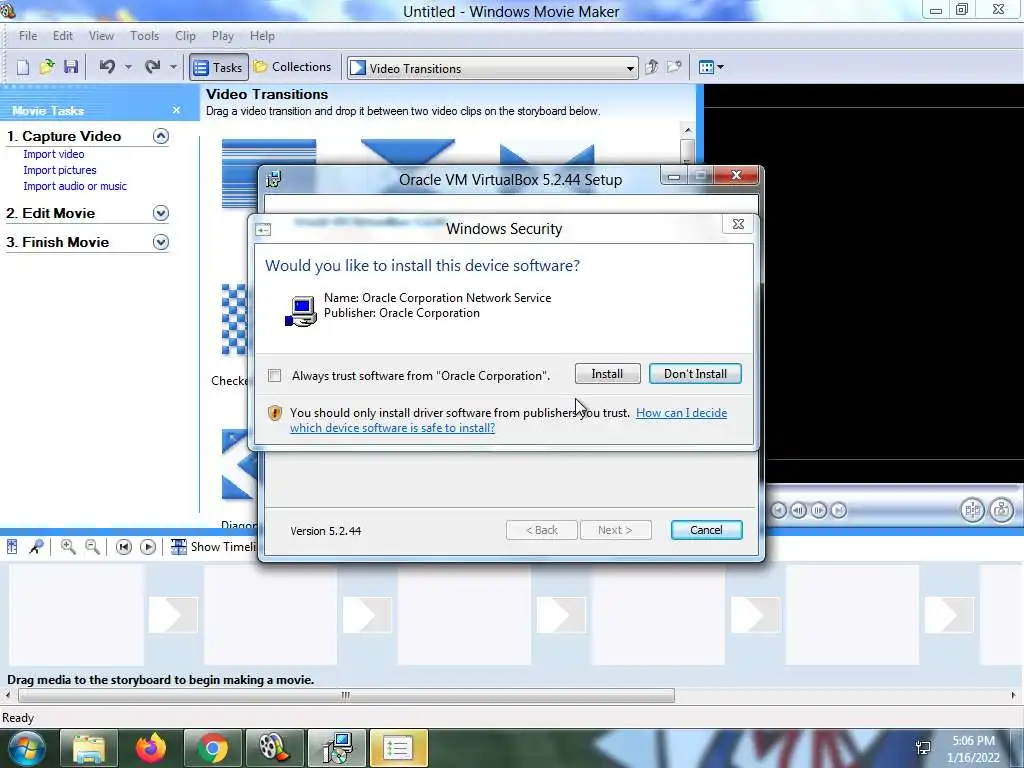The height and width of the screenshot is (768, 1024).
Task: Click Import audio or music link
Action: point(75,186)
